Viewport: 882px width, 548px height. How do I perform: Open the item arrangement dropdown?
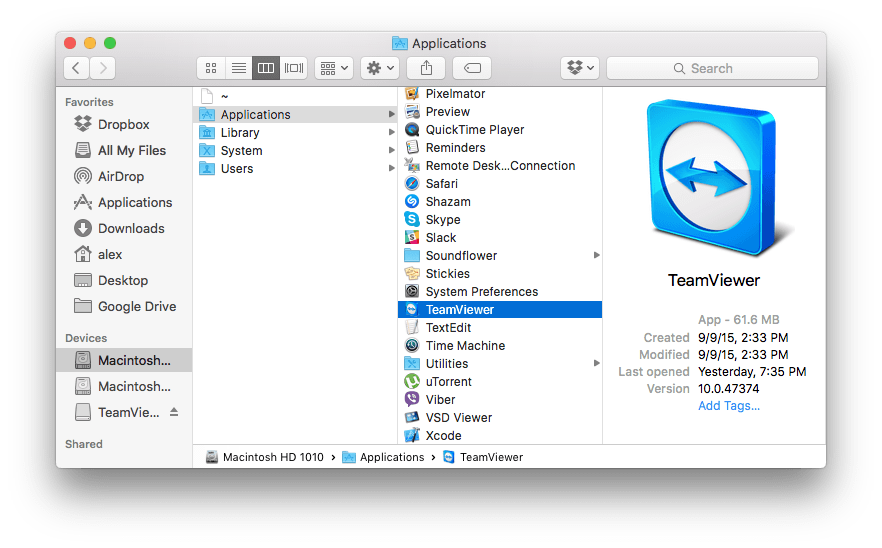point(334,68)
